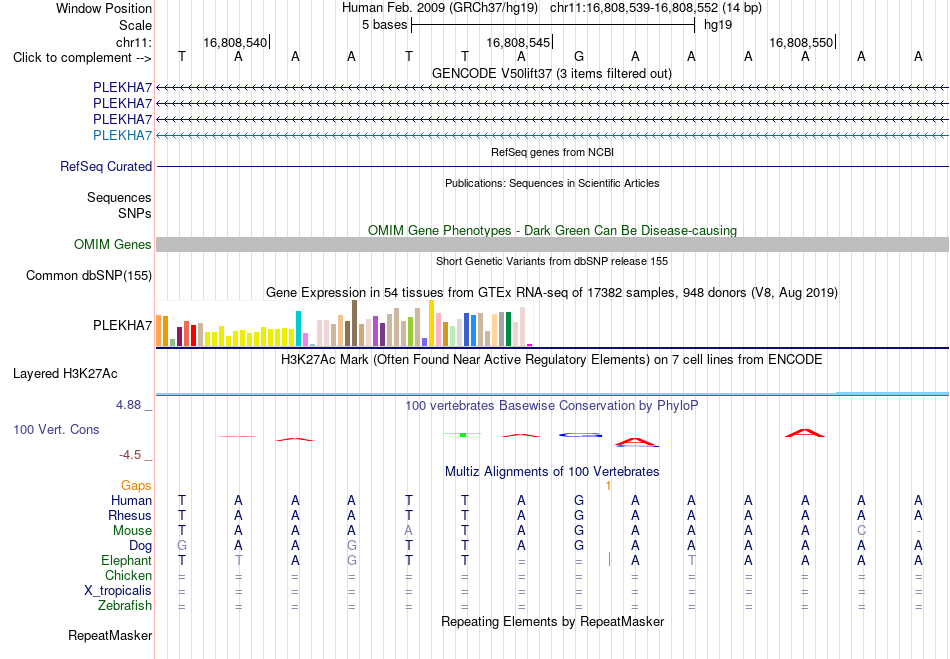Click the tall dark brown GTEx expression bar
The height and width of the screenshot is (659, 950).
(x=354, y=323)
